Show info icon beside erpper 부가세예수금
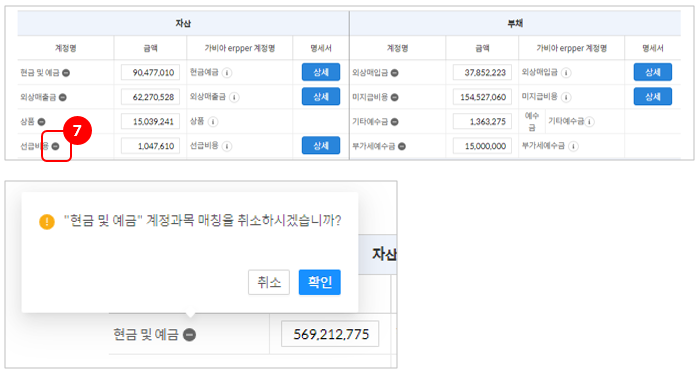 [573, 146]
